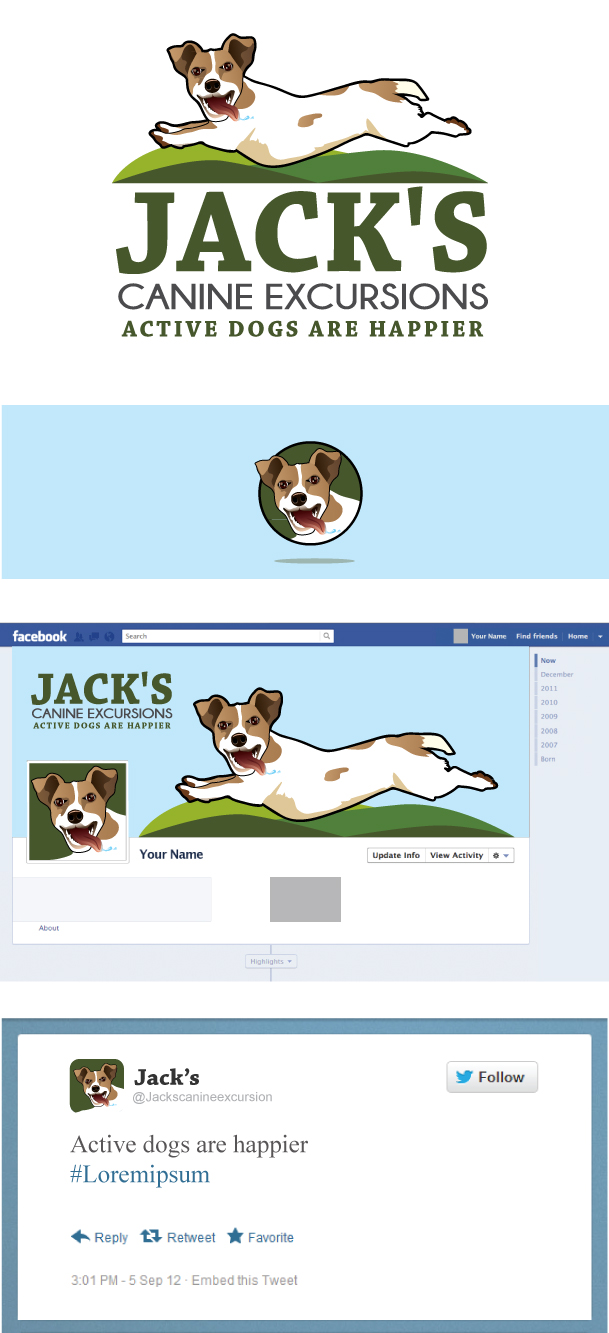Click the facebook logo in header
The height and width of the screenshot is (1333, 609).
point(40,636)
